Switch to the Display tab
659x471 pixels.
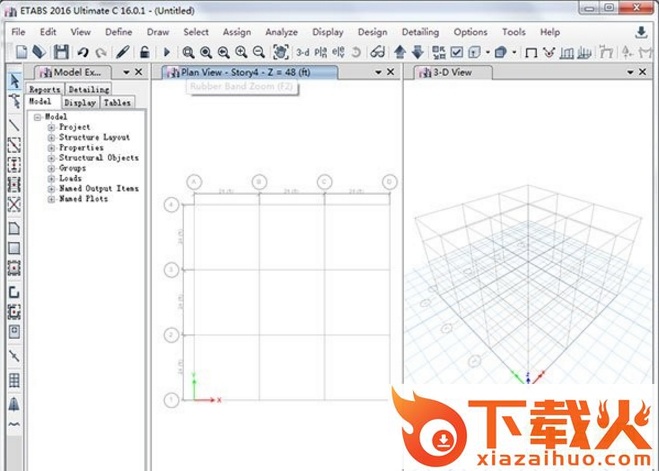tap(79, 103)
